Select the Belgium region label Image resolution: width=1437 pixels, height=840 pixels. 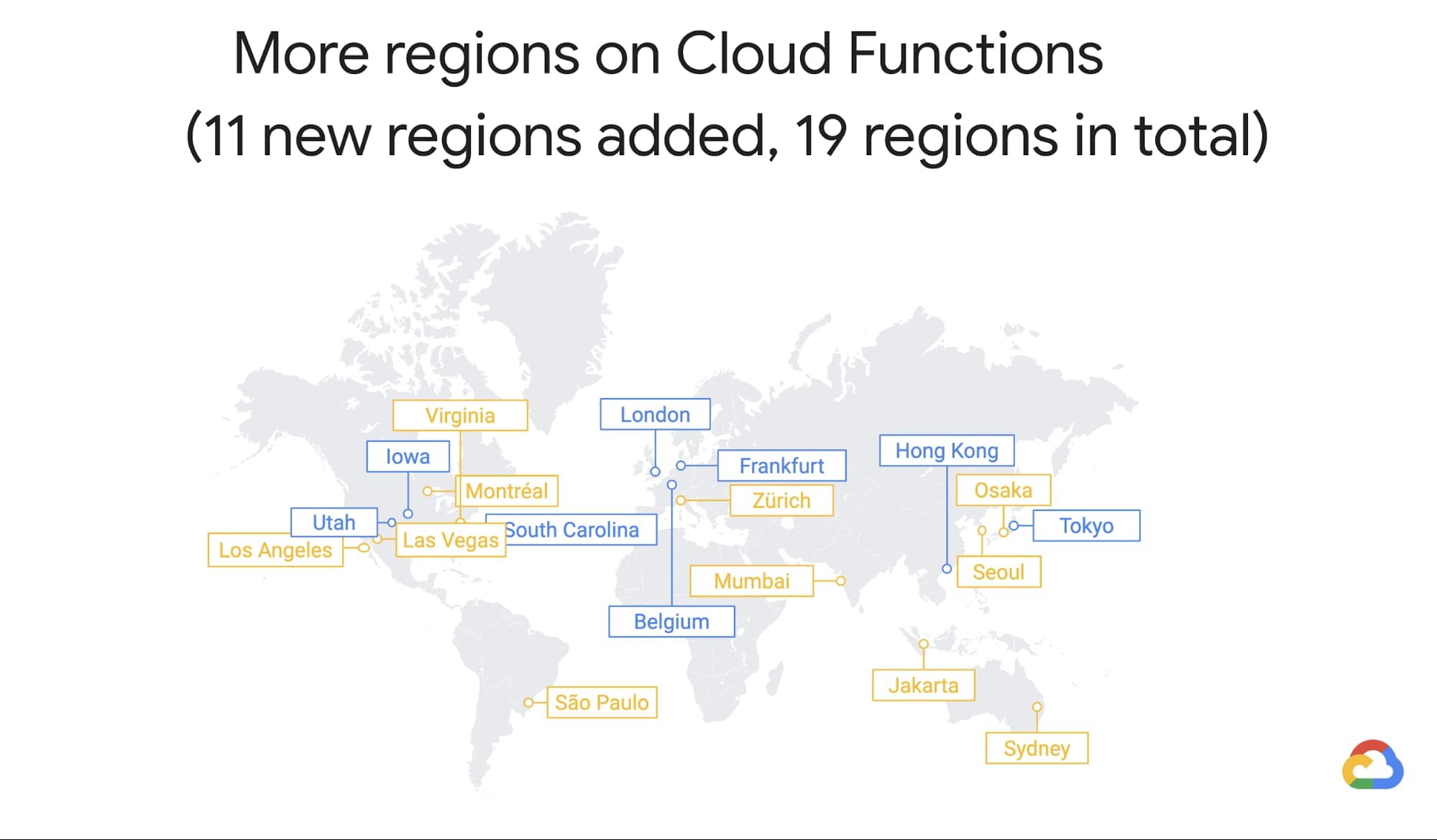coord(670,621)
